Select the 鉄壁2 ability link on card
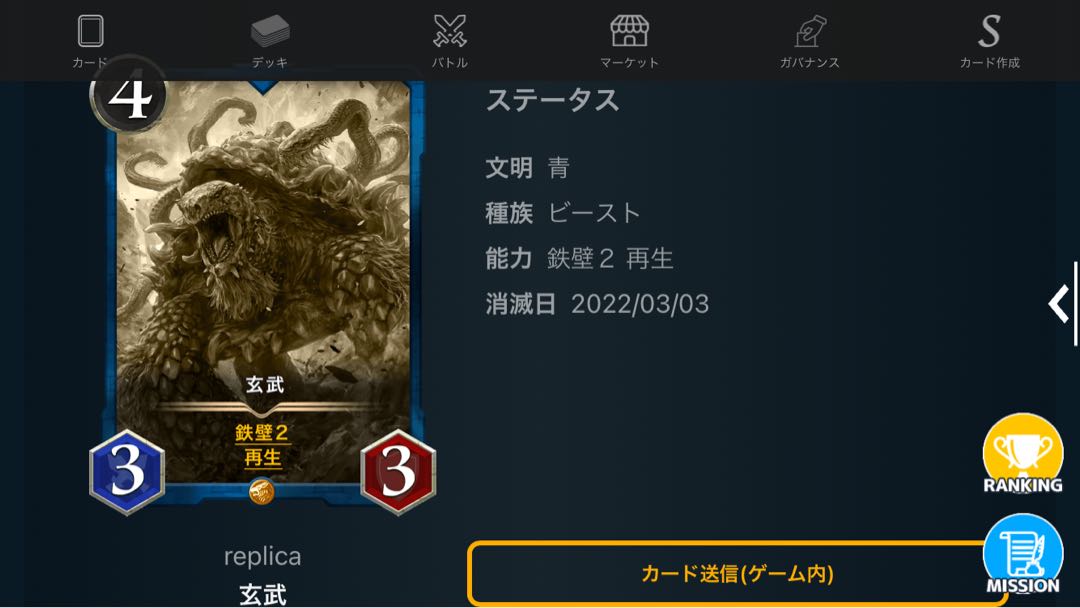The image size is (1080, 608). (x=262, y=432)
